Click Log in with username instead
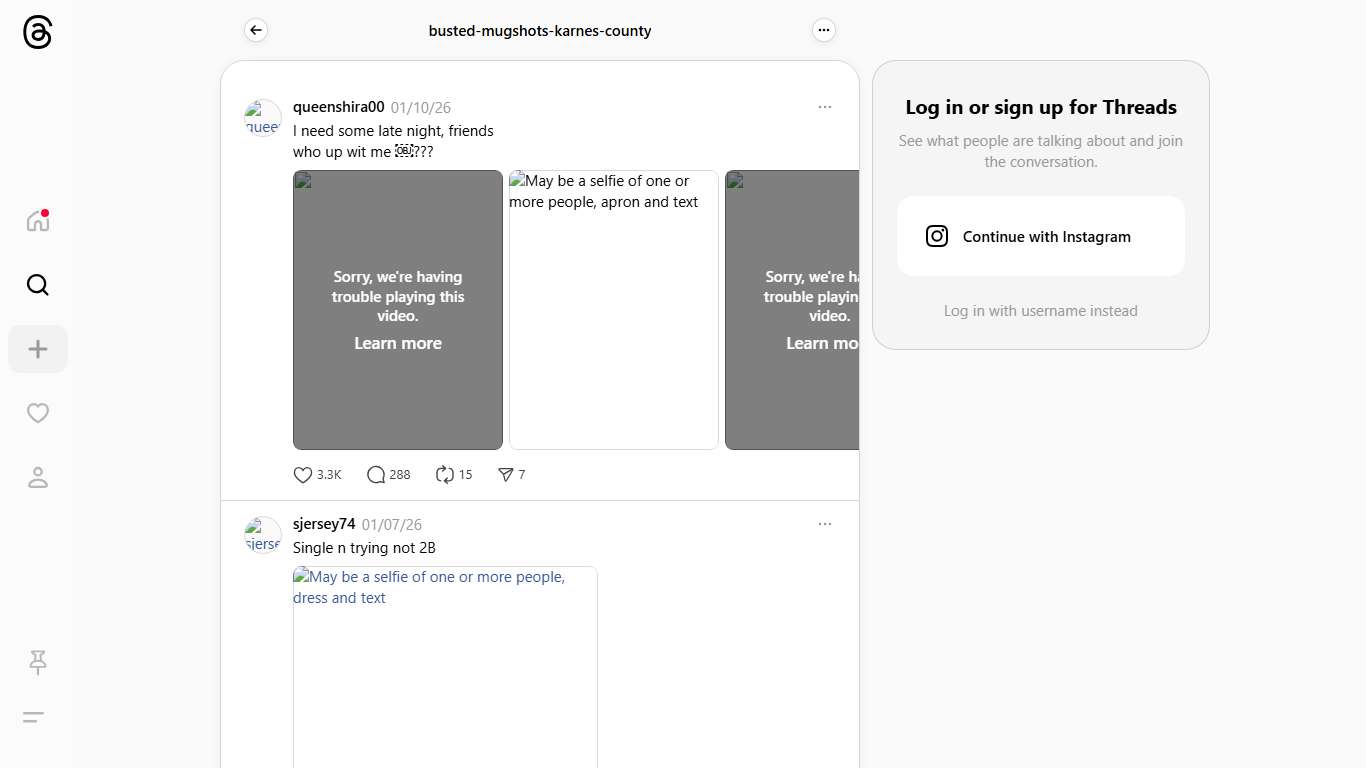This screenshot has width=1366, height=768. tap(1040, 311)
